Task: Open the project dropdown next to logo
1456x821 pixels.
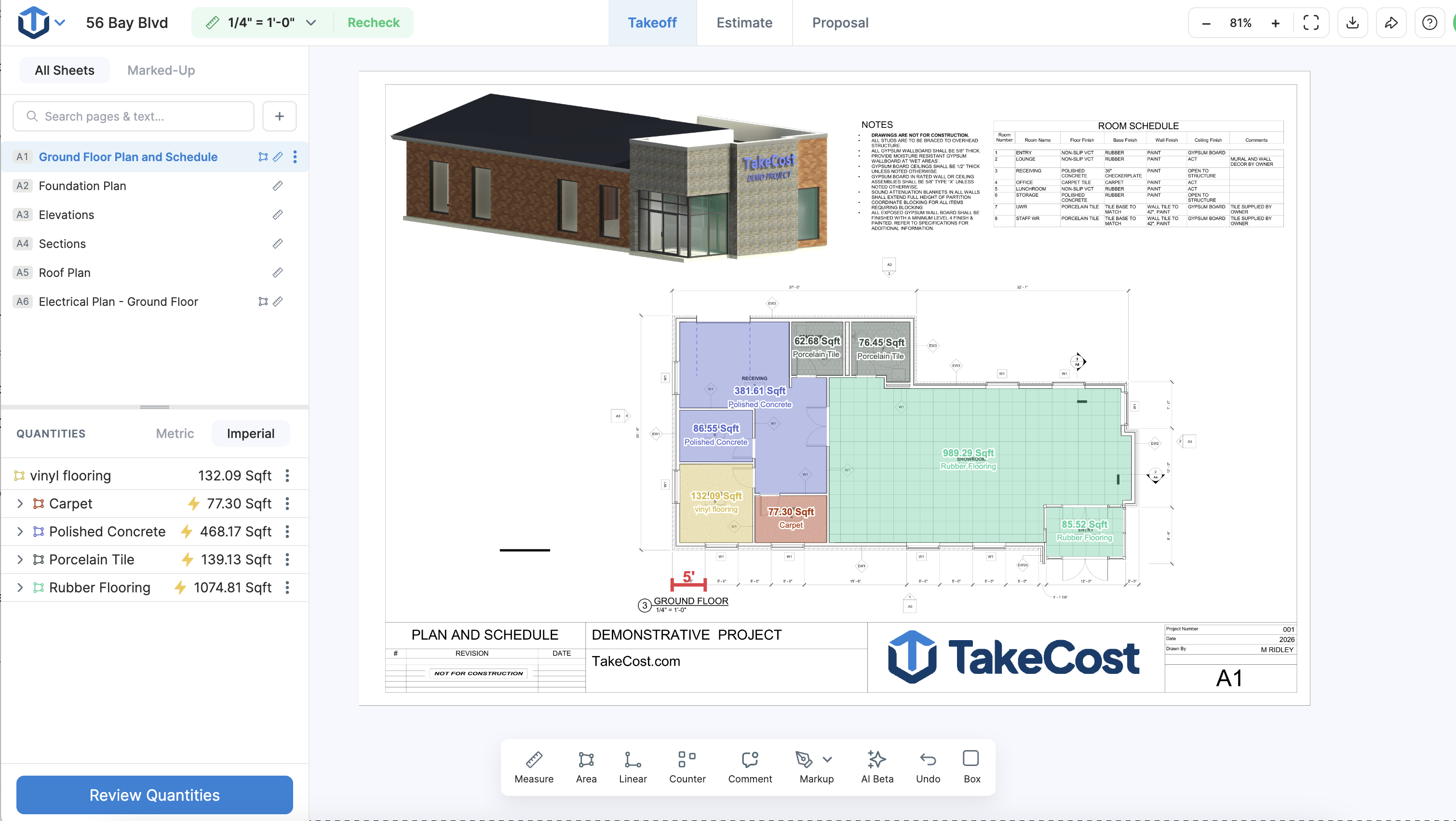Action: pyautogui.click(x=60, y=23)
